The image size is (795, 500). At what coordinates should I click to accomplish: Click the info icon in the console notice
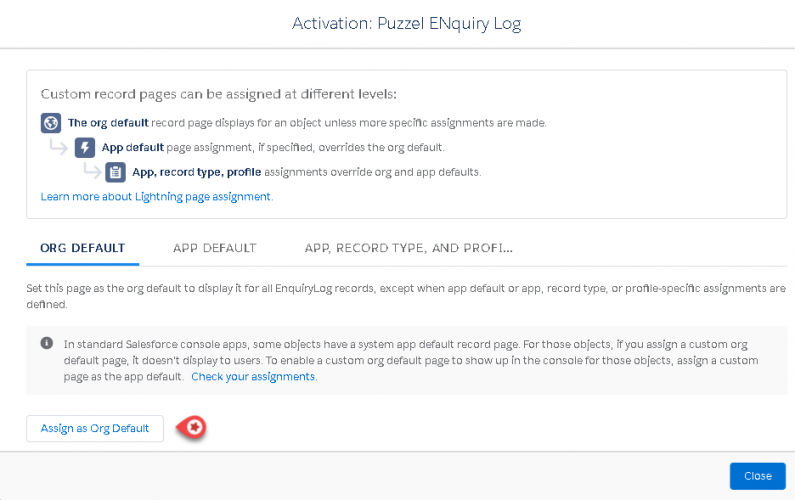[x=47, y=342]
